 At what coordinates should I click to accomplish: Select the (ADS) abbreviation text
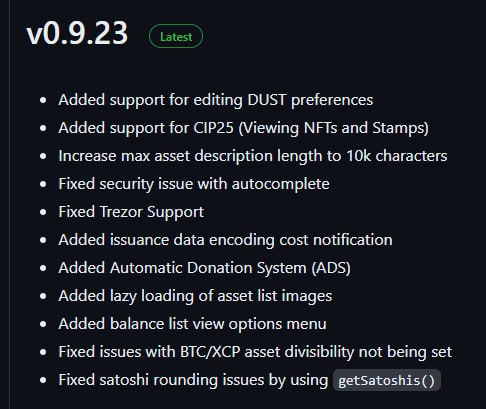tap(331, 268)
